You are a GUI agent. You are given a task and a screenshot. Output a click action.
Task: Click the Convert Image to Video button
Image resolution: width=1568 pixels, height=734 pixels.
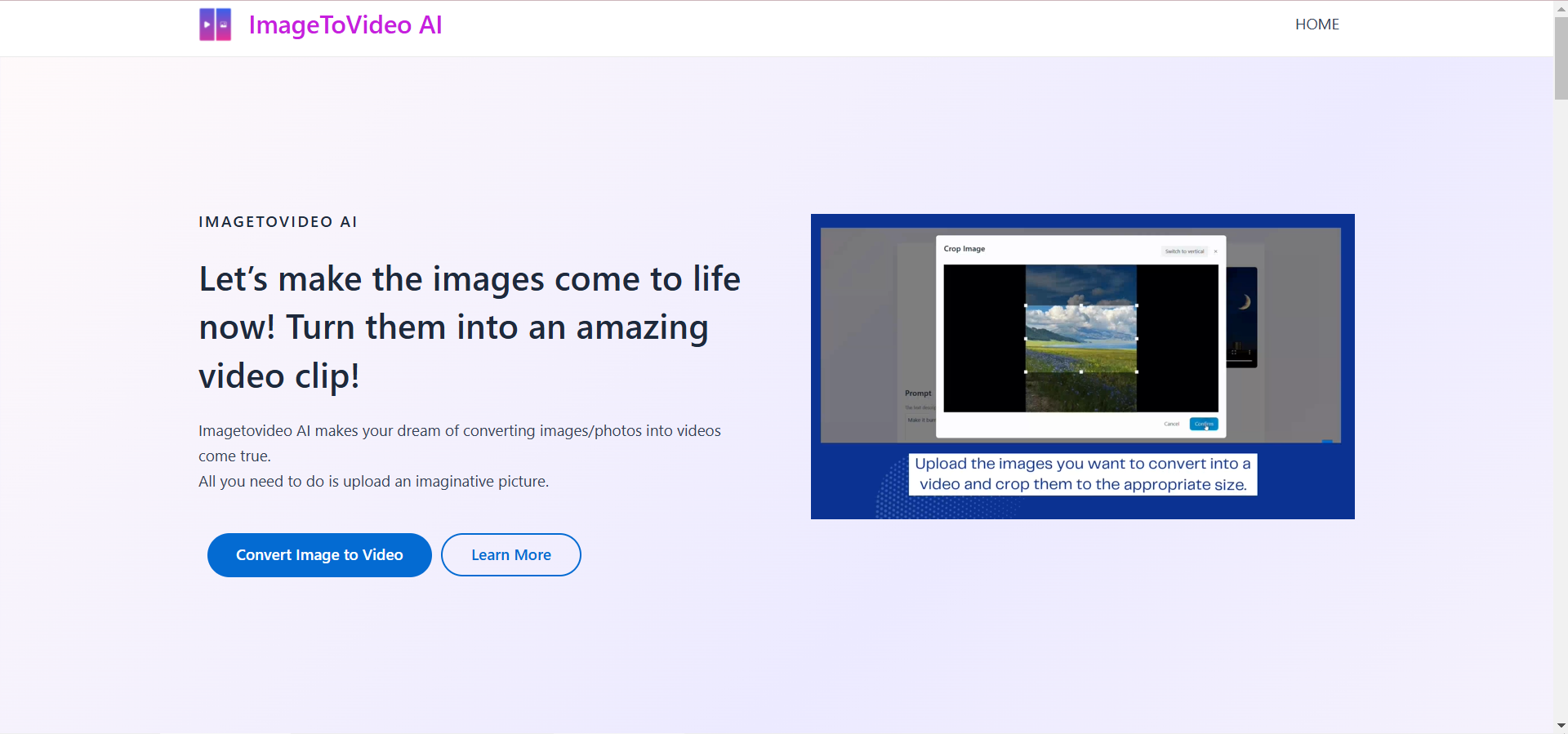(x=319, y=555)
